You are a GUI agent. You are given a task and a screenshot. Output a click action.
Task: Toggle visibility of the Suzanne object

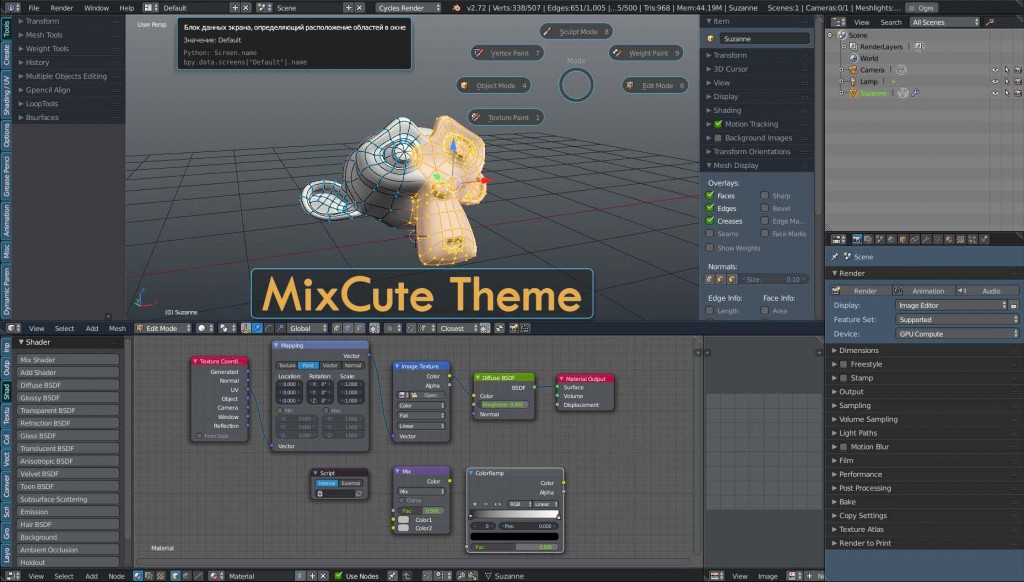tap(995, 92)
